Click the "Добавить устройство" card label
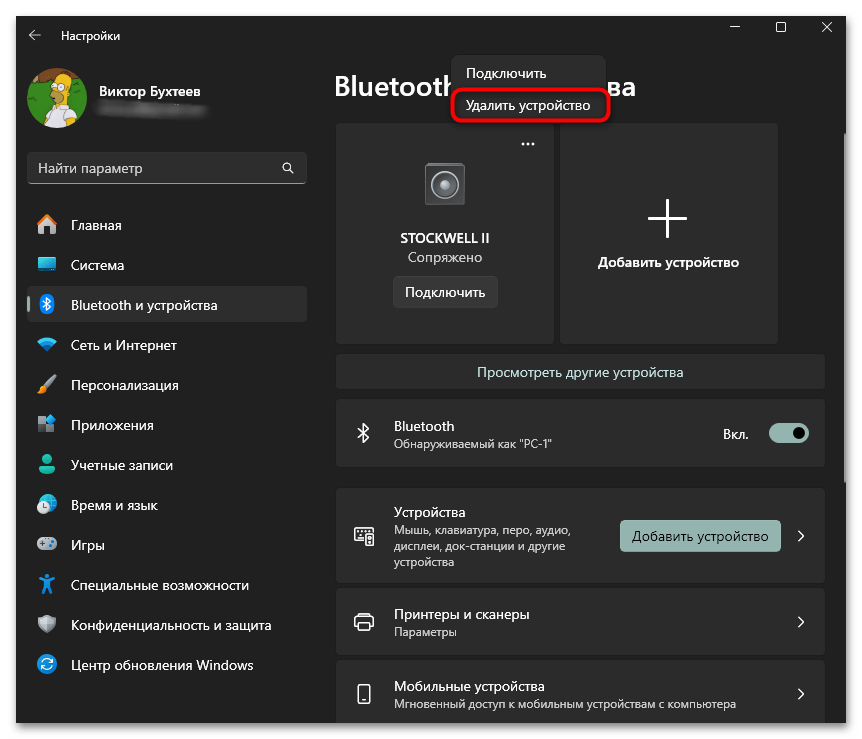The height and width of the screenshot is (739, 862). [668, 262]
